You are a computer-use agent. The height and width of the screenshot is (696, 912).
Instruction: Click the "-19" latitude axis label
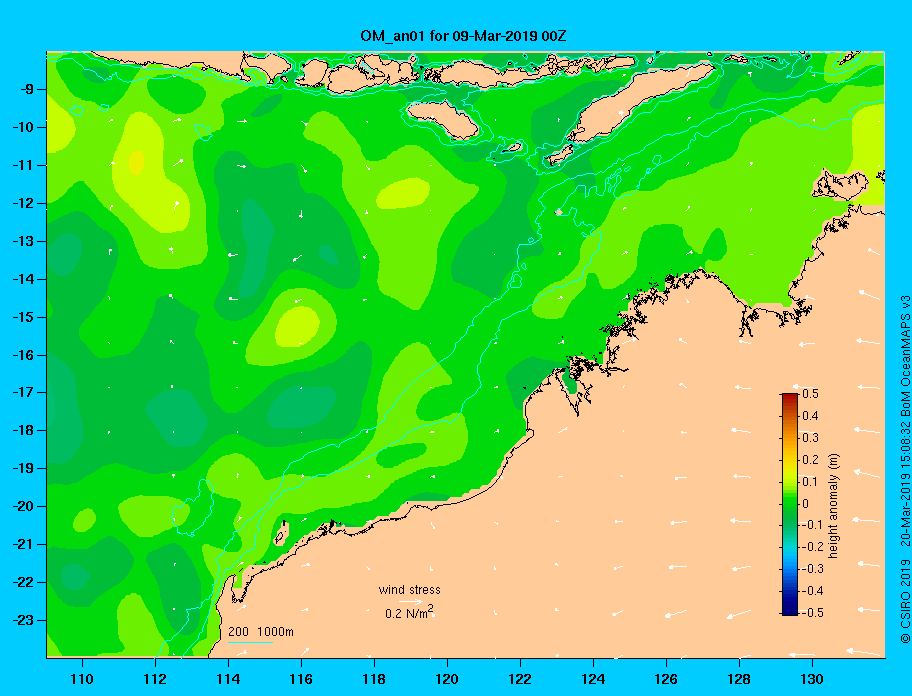(x=22, y=468)
